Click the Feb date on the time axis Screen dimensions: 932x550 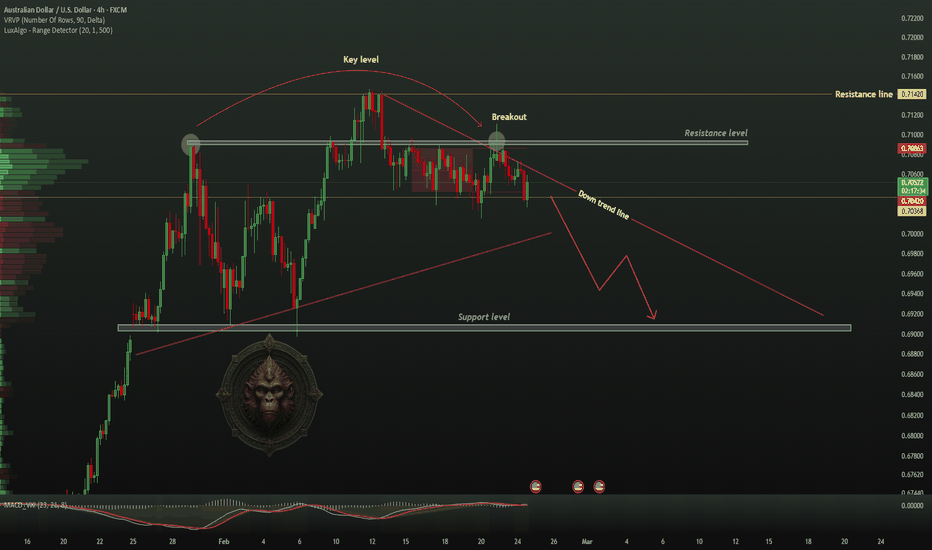click(x=226, y=541)
